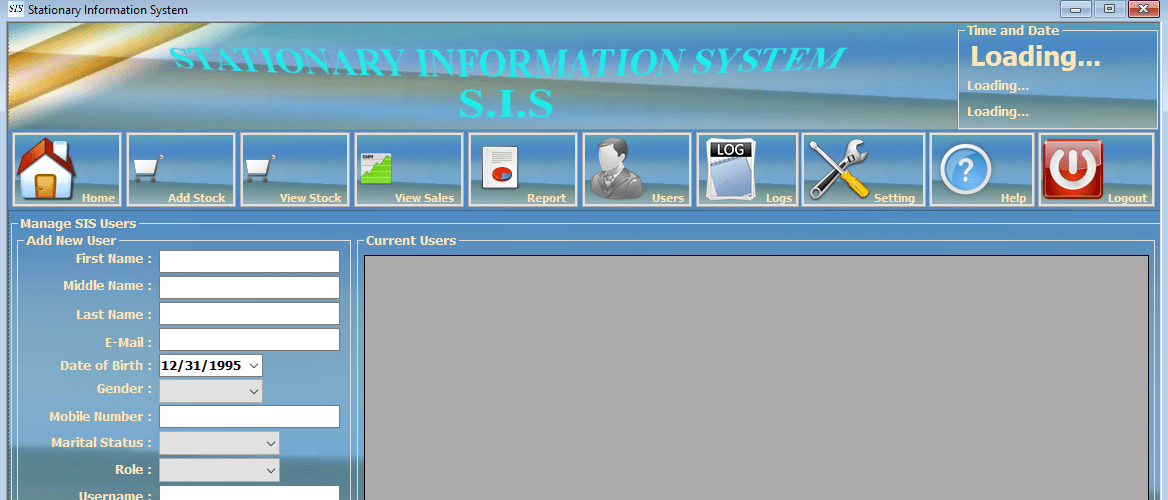Click the Current Users grid area

click(756, 378)
